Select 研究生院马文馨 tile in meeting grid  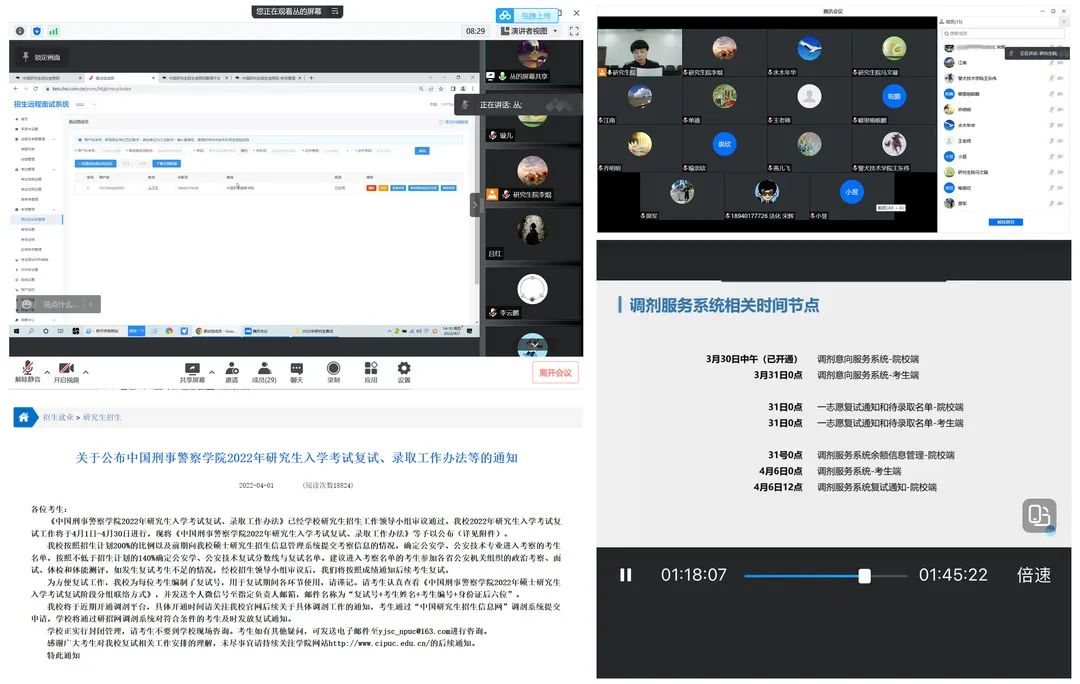tap(894, 52)
